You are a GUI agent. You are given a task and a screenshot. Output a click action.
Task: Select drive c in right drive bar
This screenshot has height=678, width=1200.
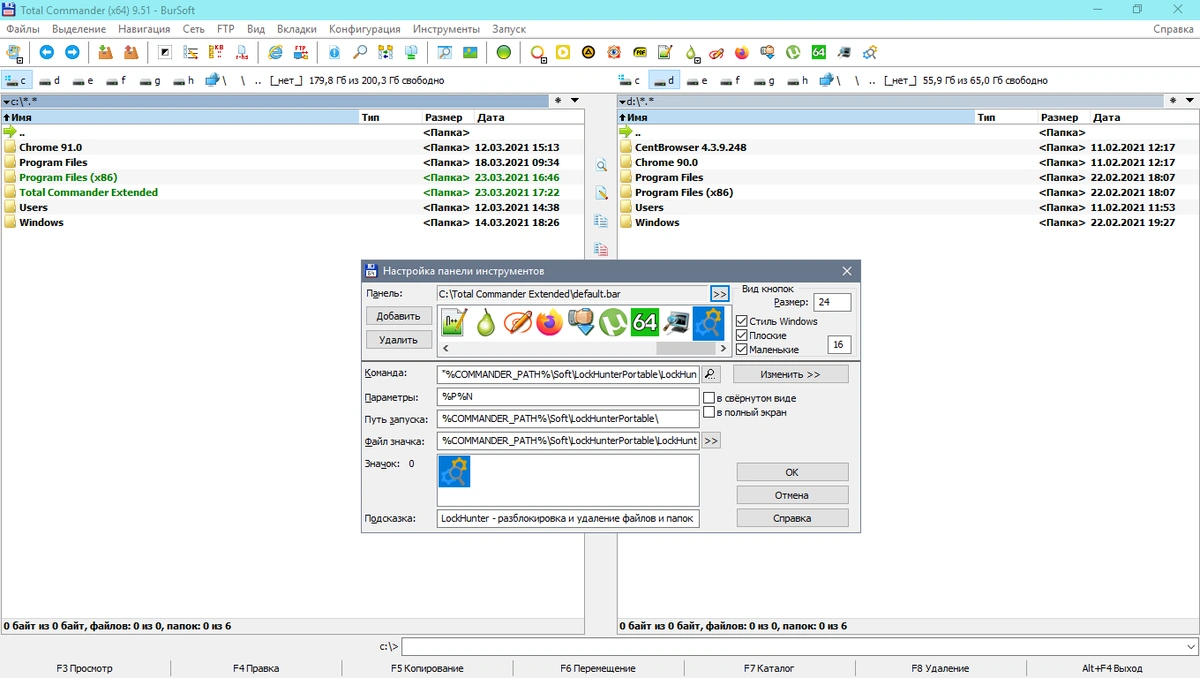(x=629, y=80)
